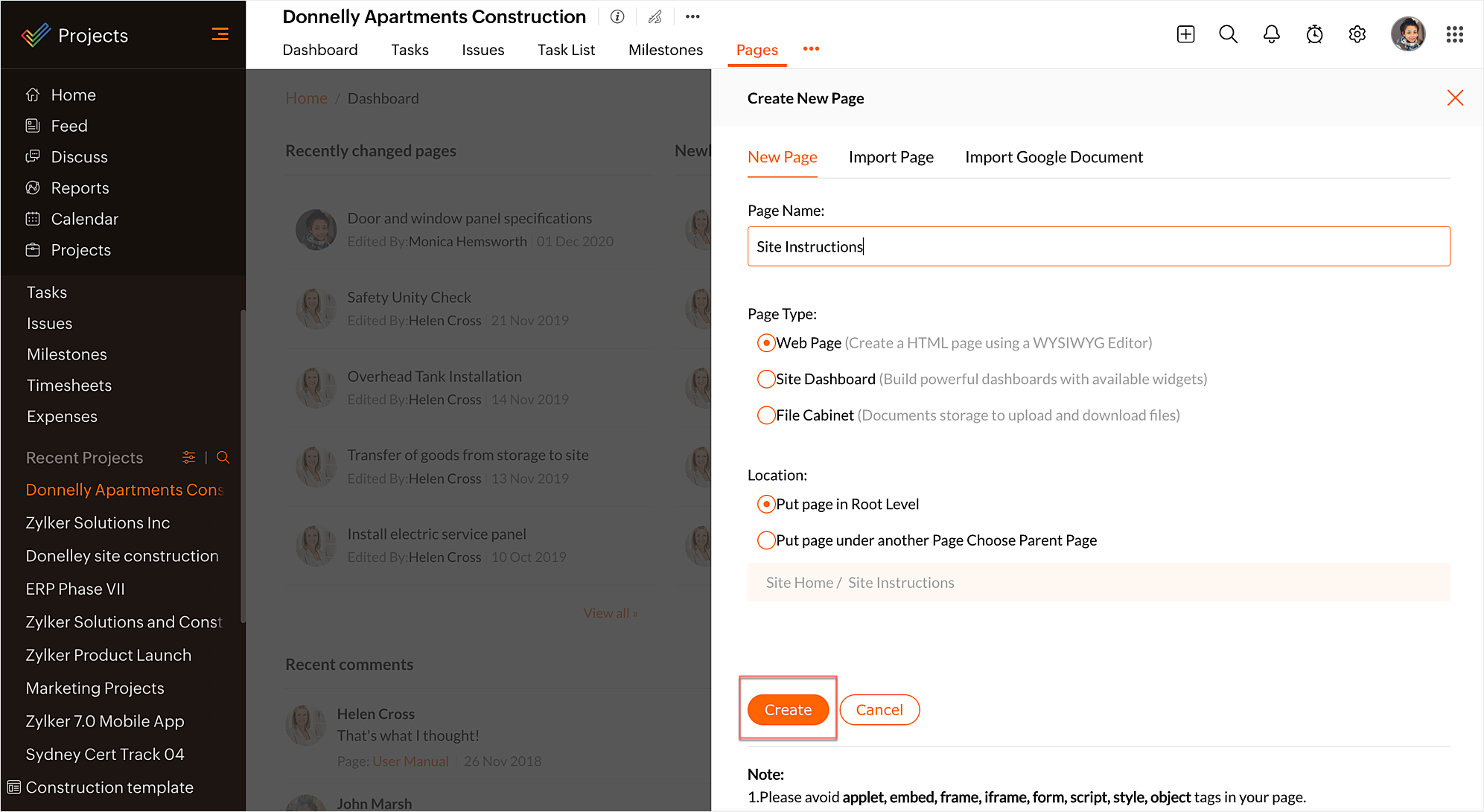Open project options ellipsis beside title

(692, 16)
